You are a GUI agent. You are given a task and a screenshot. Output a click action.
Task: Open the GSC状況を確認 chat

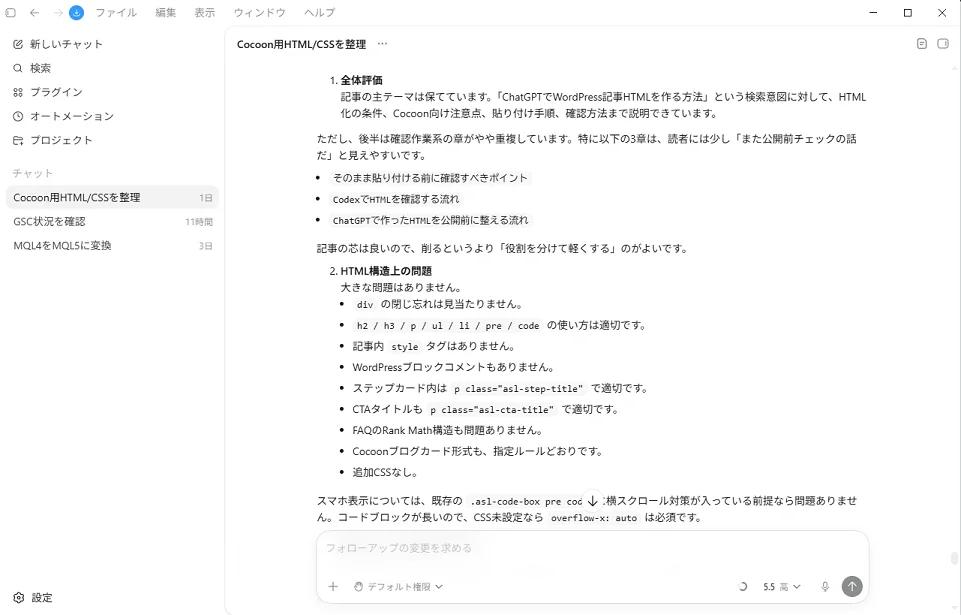click(112, 221)
